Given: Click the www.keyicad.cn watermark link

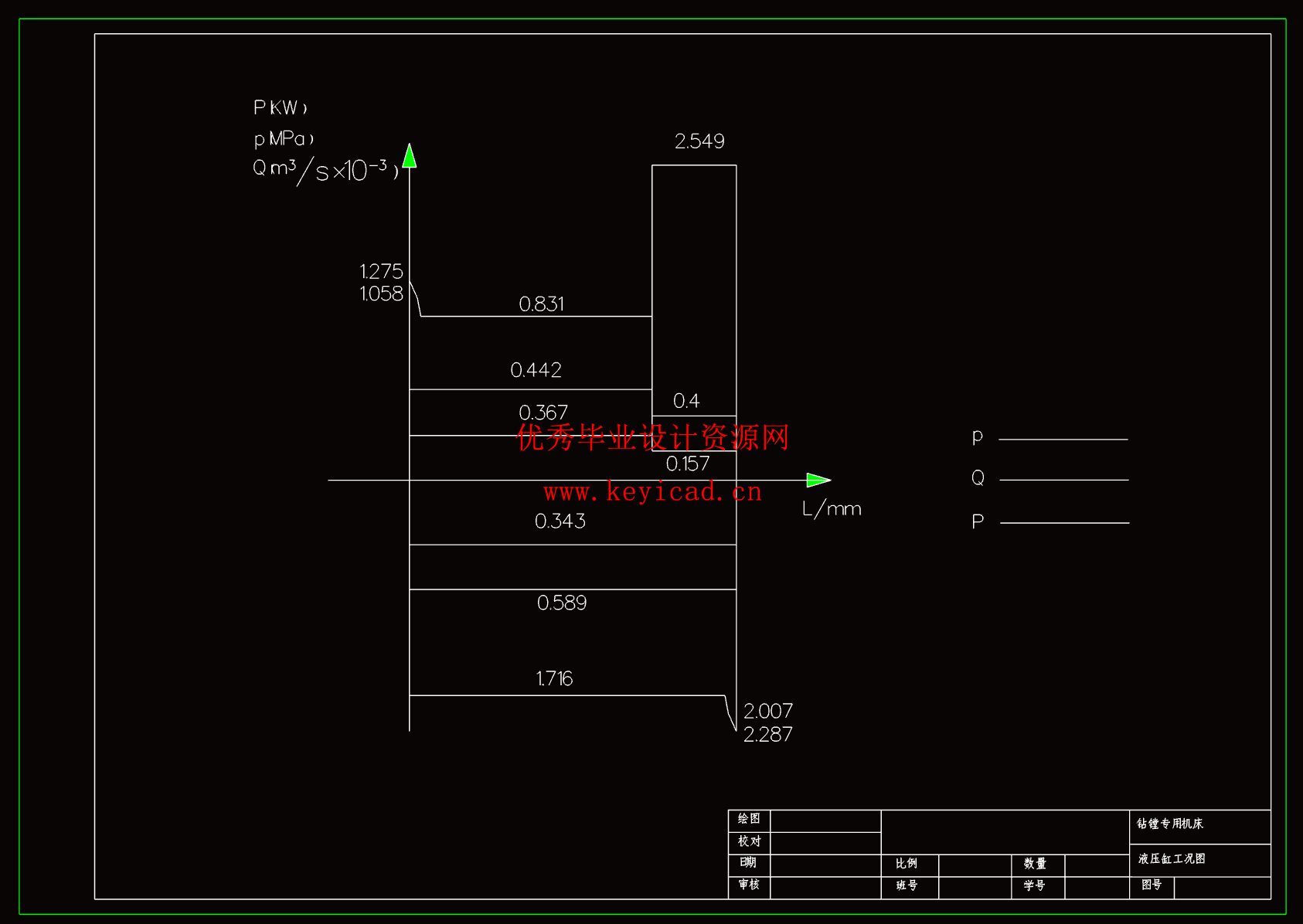Looking at the screenshot, I should pos(652,491).
